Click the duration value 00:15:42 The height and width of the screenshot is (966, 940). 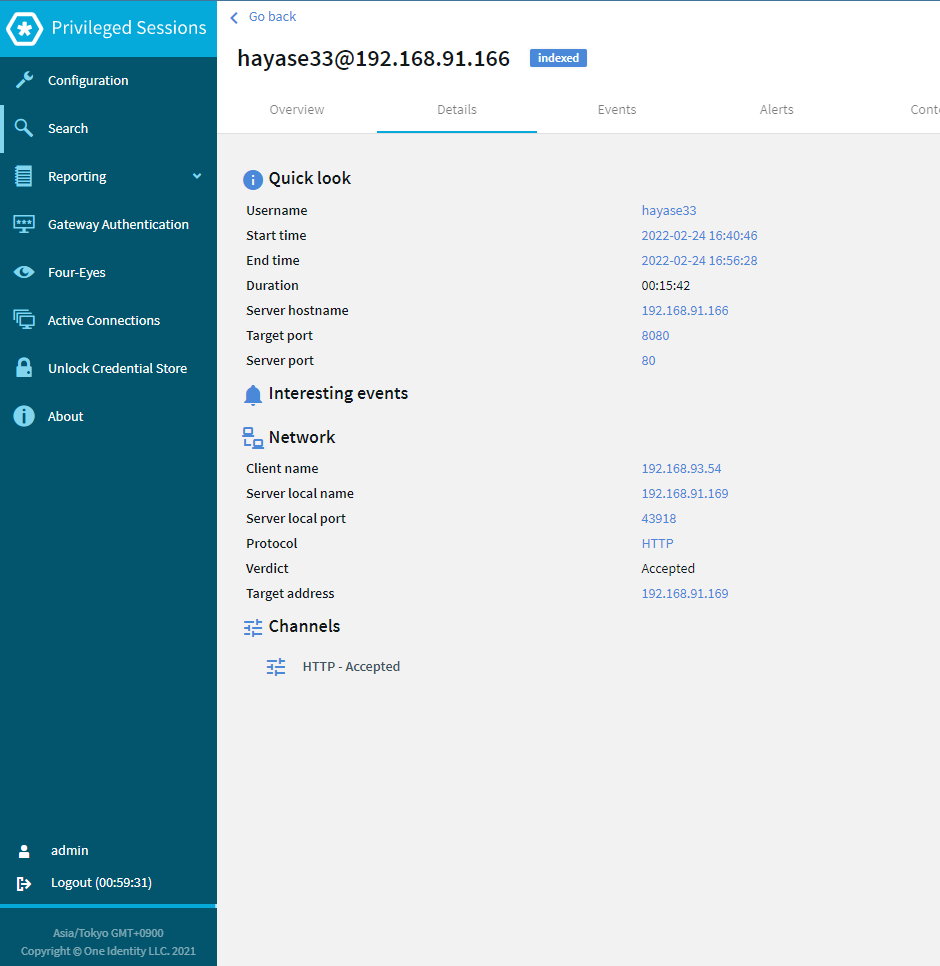[666, 286]
